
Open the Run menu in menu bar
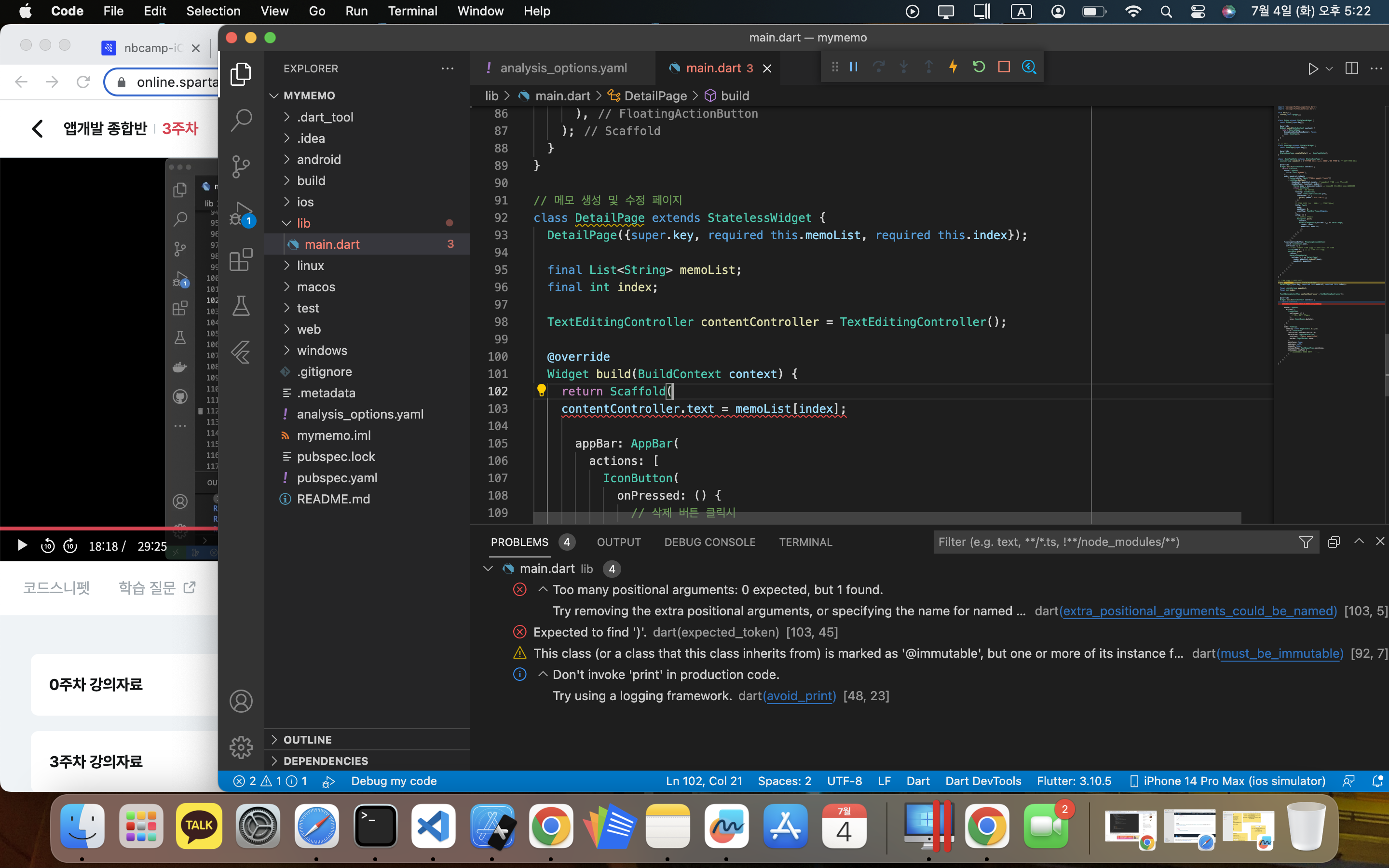(356, 11)
